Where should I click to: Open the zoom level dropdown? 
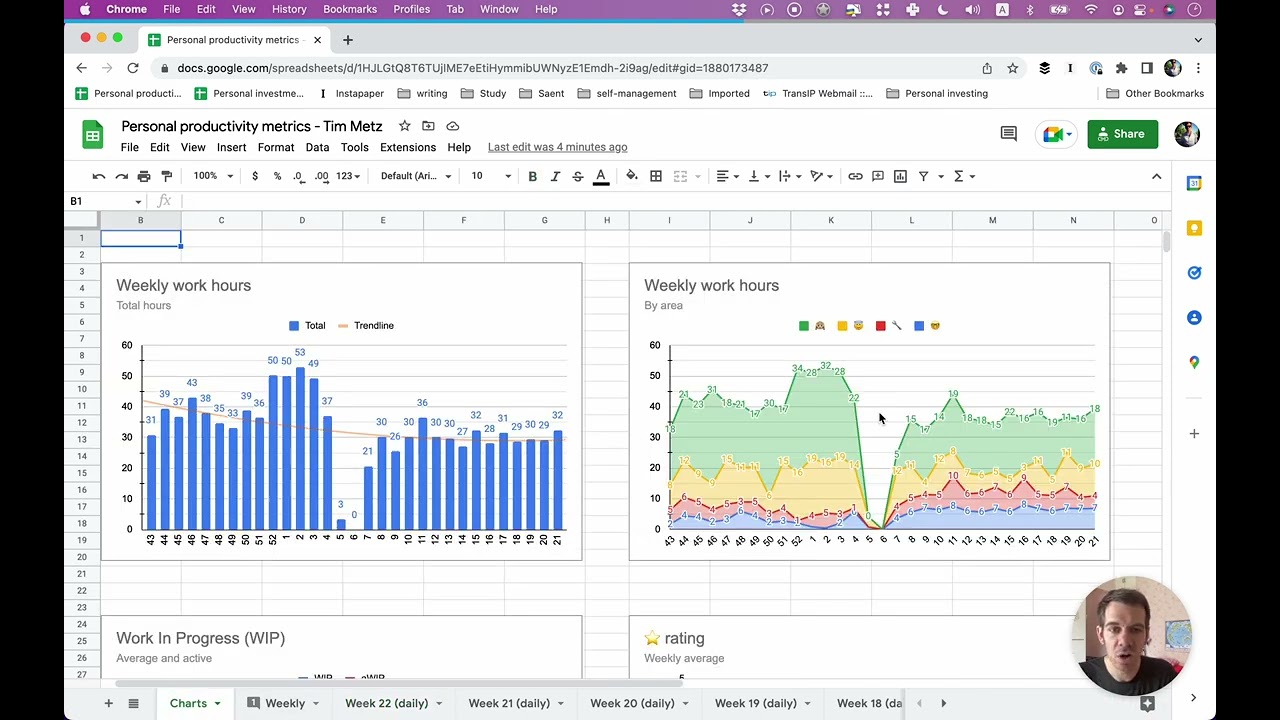pos(214,176)
